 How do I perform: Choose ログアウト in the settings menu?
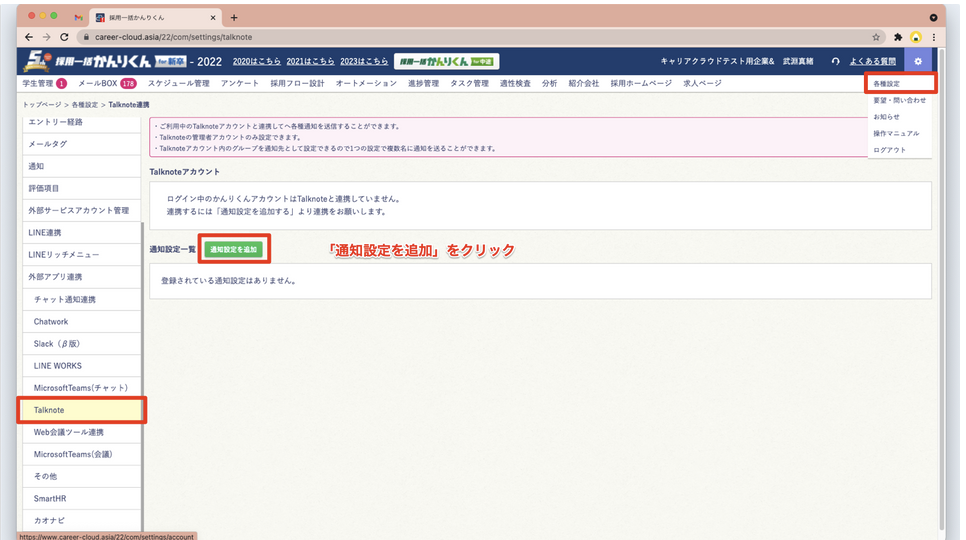888,149
